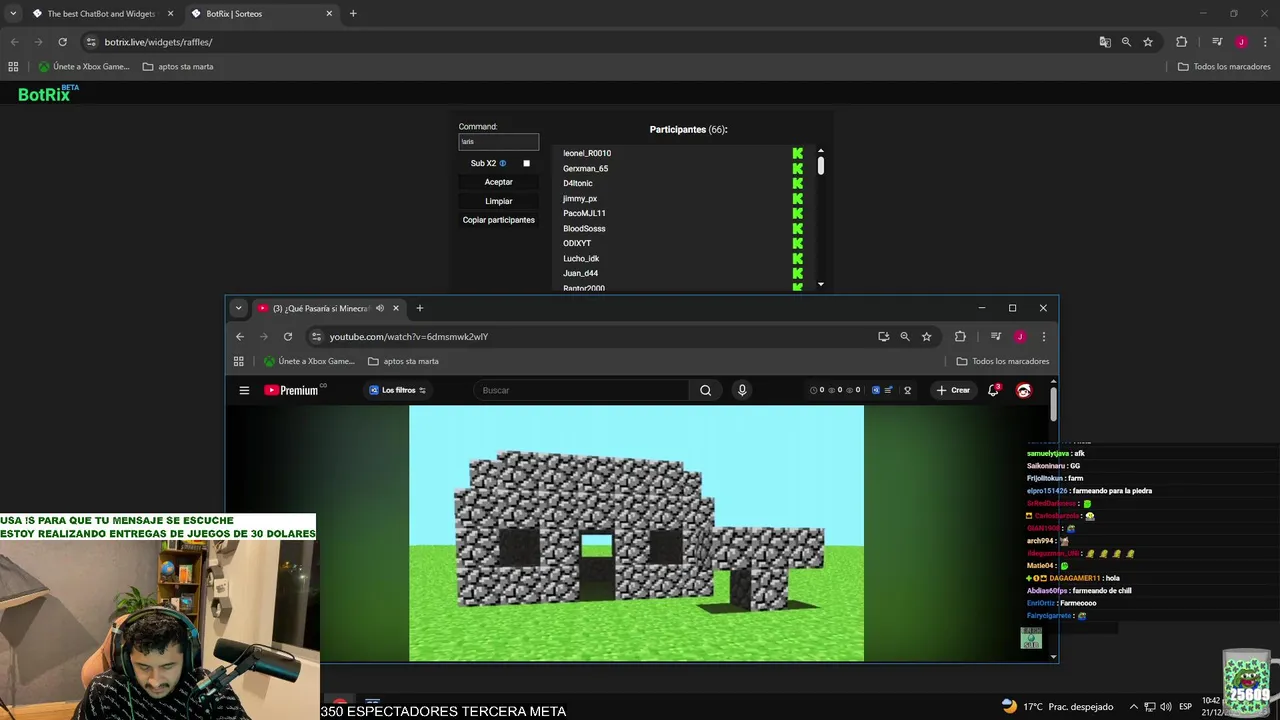Open apps grid in BotRix bookmarks bar
The width and height of the screenshot is (1280, 720).
[x=13, y=66]
